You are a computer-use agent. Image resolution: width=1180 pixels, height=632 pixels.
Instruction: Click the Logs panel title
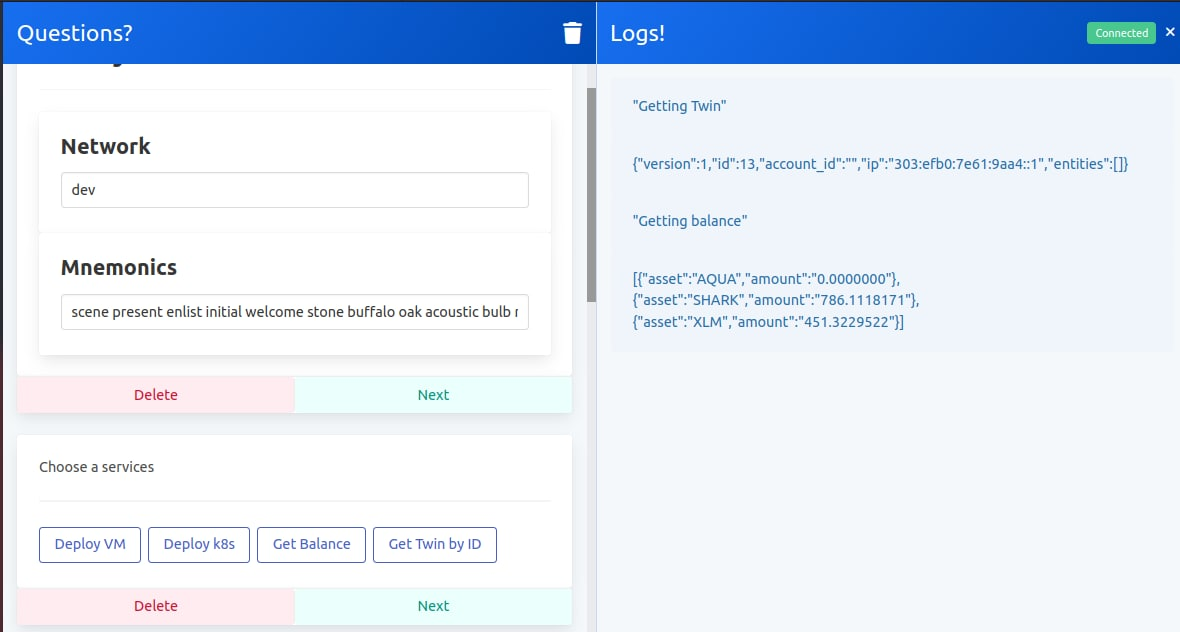click(637, 32)
